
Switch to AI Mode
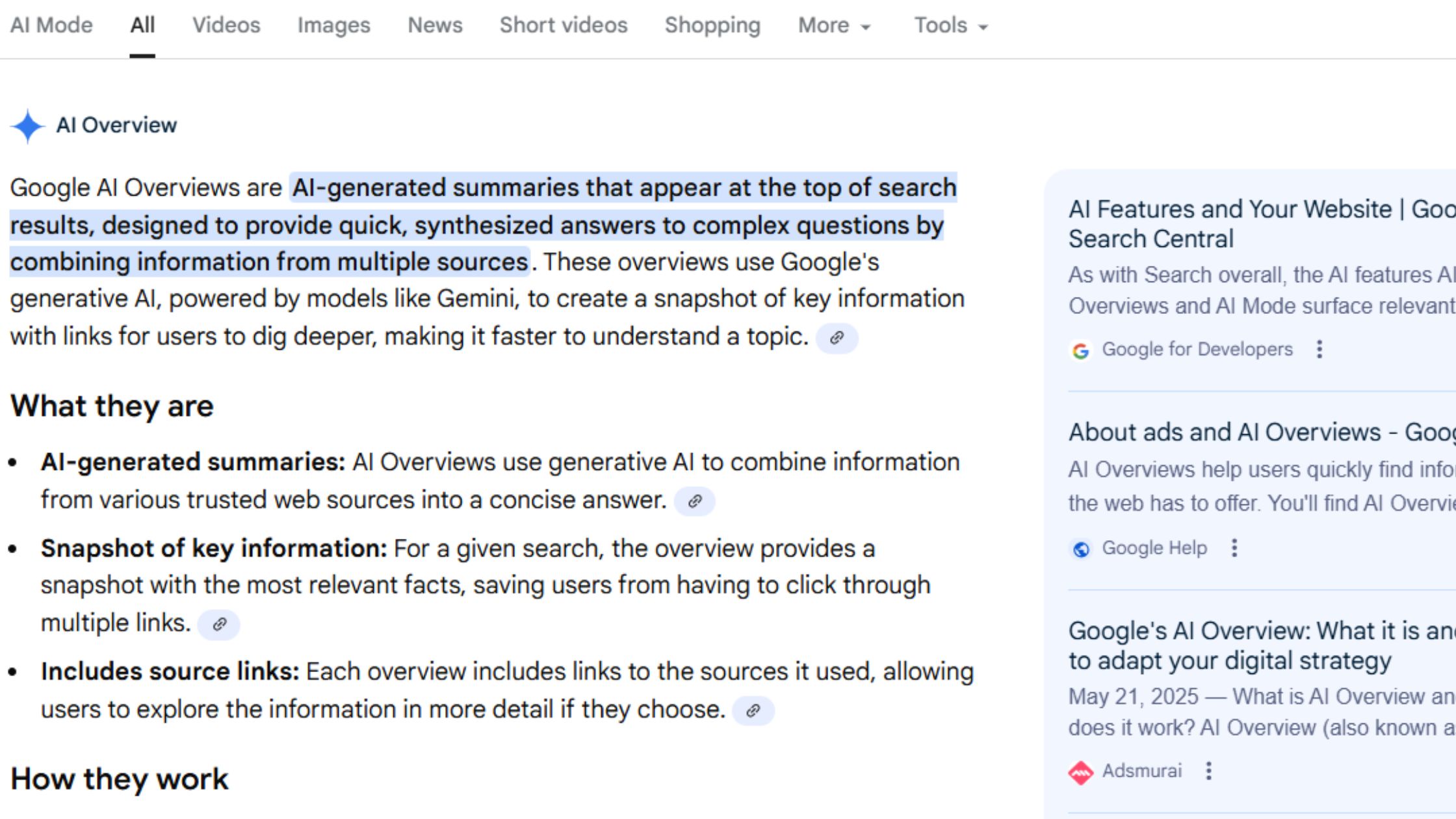[52, 26]
